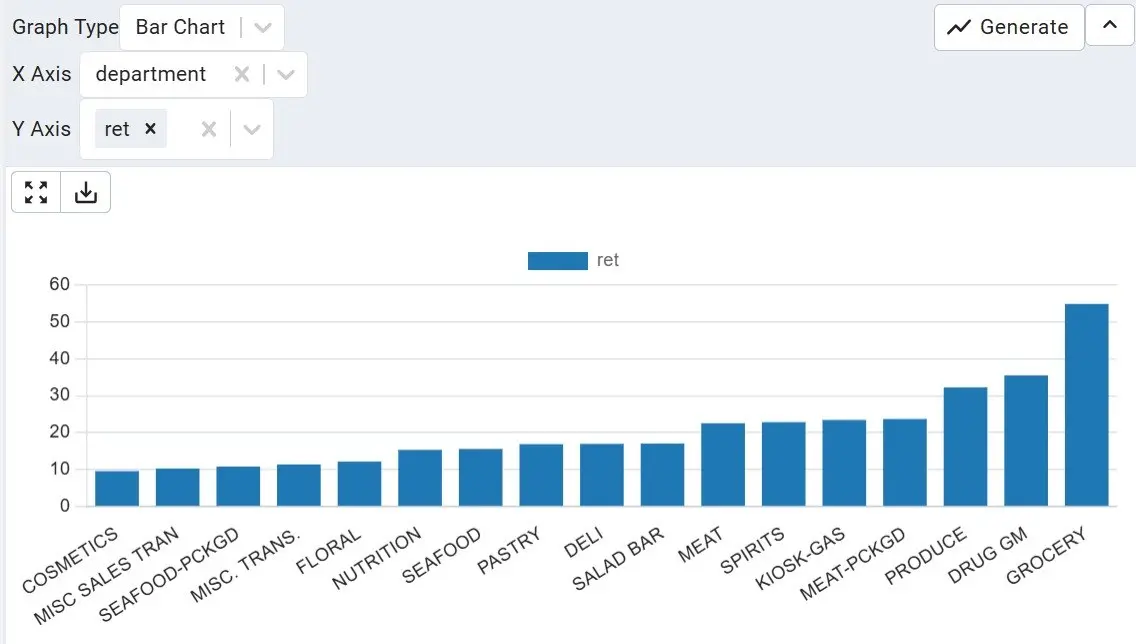Click the department X Axis input field
Screen dimensions: 1136x644
pos(155,75)
